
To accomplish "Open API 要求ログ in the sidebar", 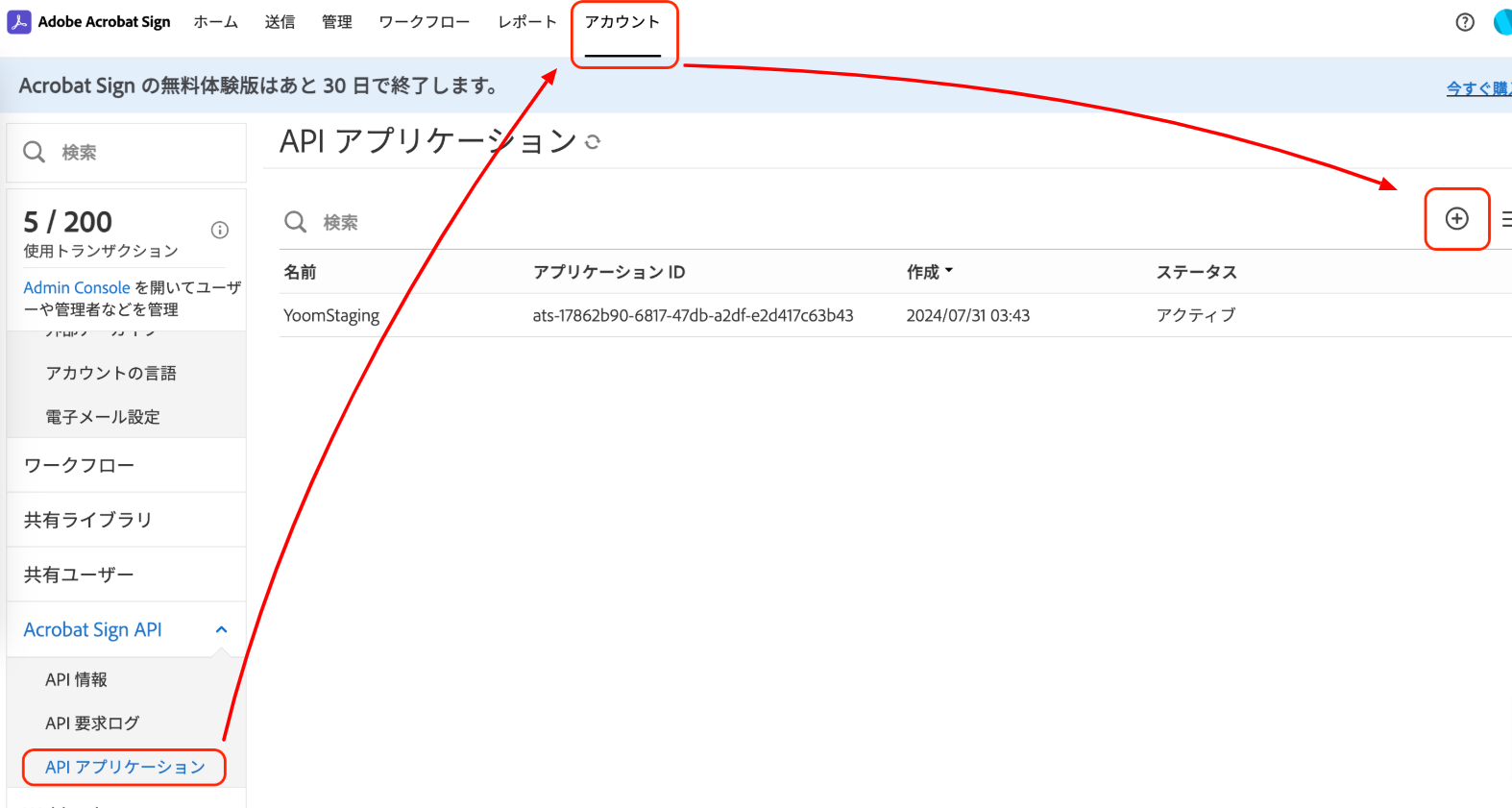I will tap(92, 722).
